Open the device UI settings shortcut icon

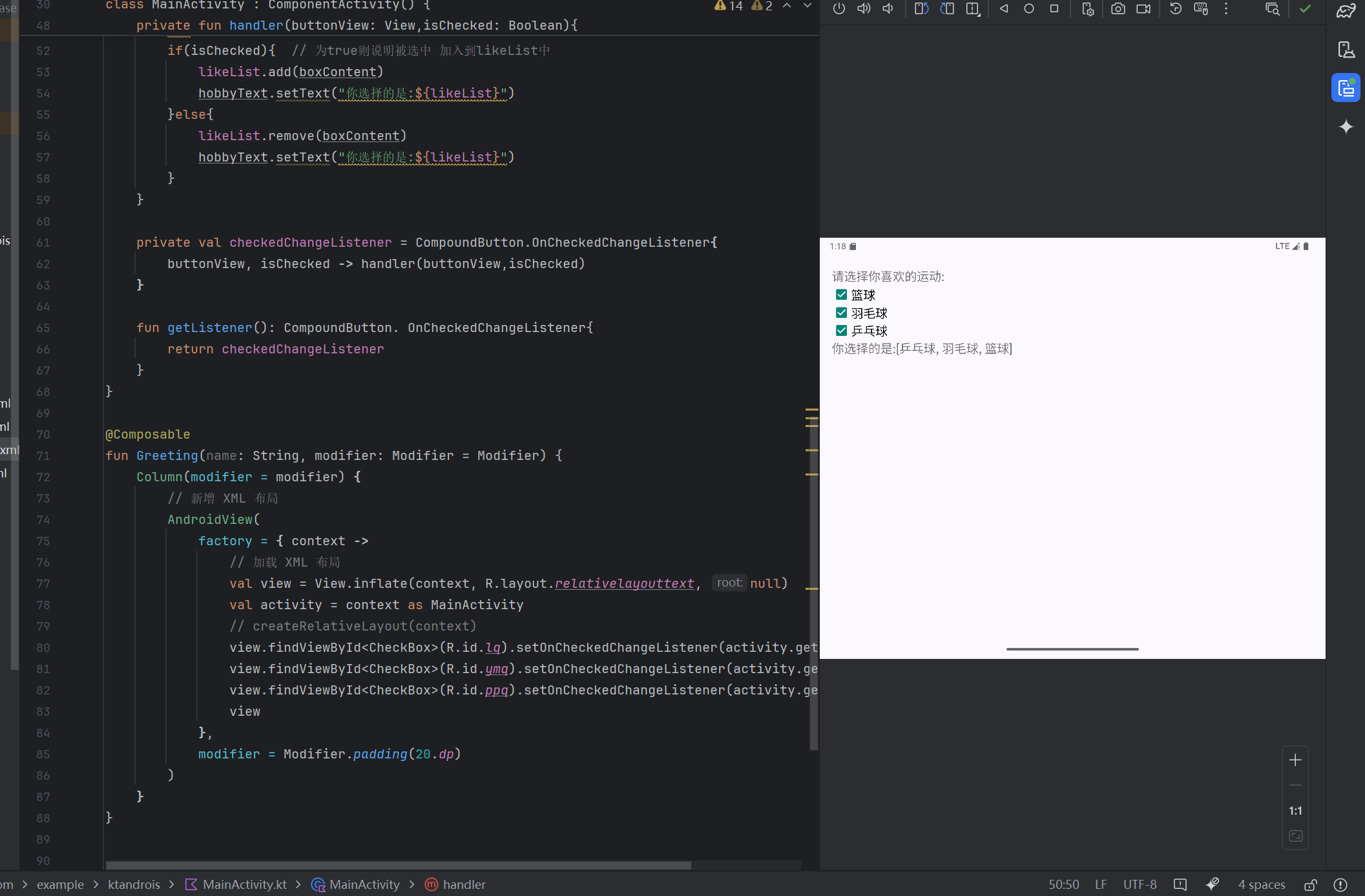pos(1088,9)
